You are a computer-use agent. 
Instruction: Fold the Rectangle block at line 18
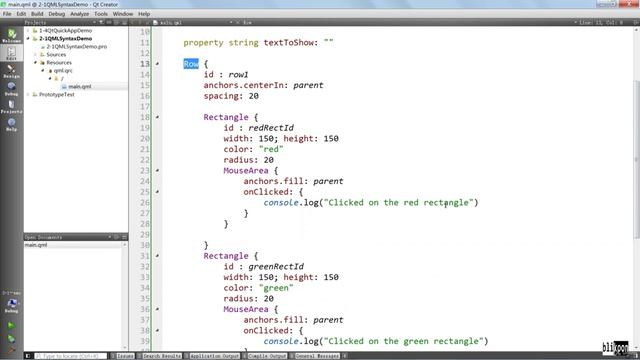coord(157,117)
